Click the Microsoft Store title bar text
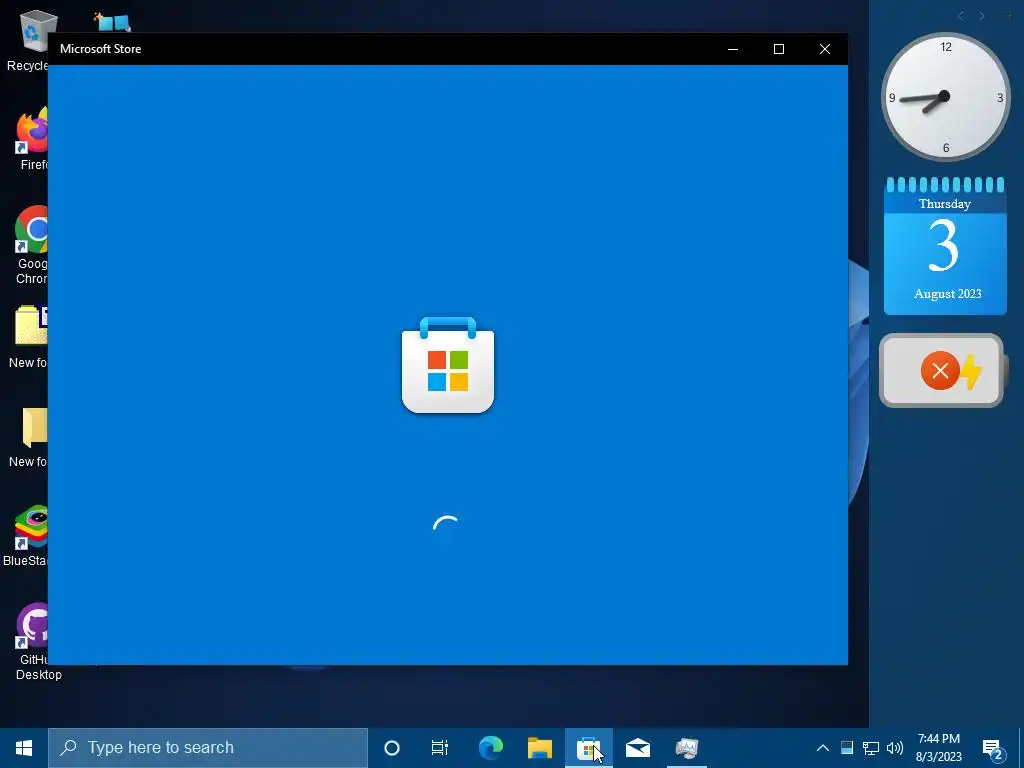This screenshot has height=768, width=1024. tap(101, 49)
